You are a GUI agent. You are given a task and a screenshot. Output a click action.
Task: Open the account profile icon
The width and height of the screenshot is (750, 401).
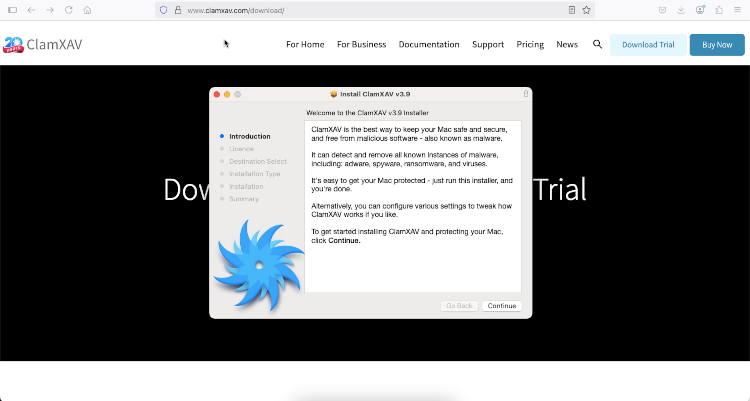700,10
